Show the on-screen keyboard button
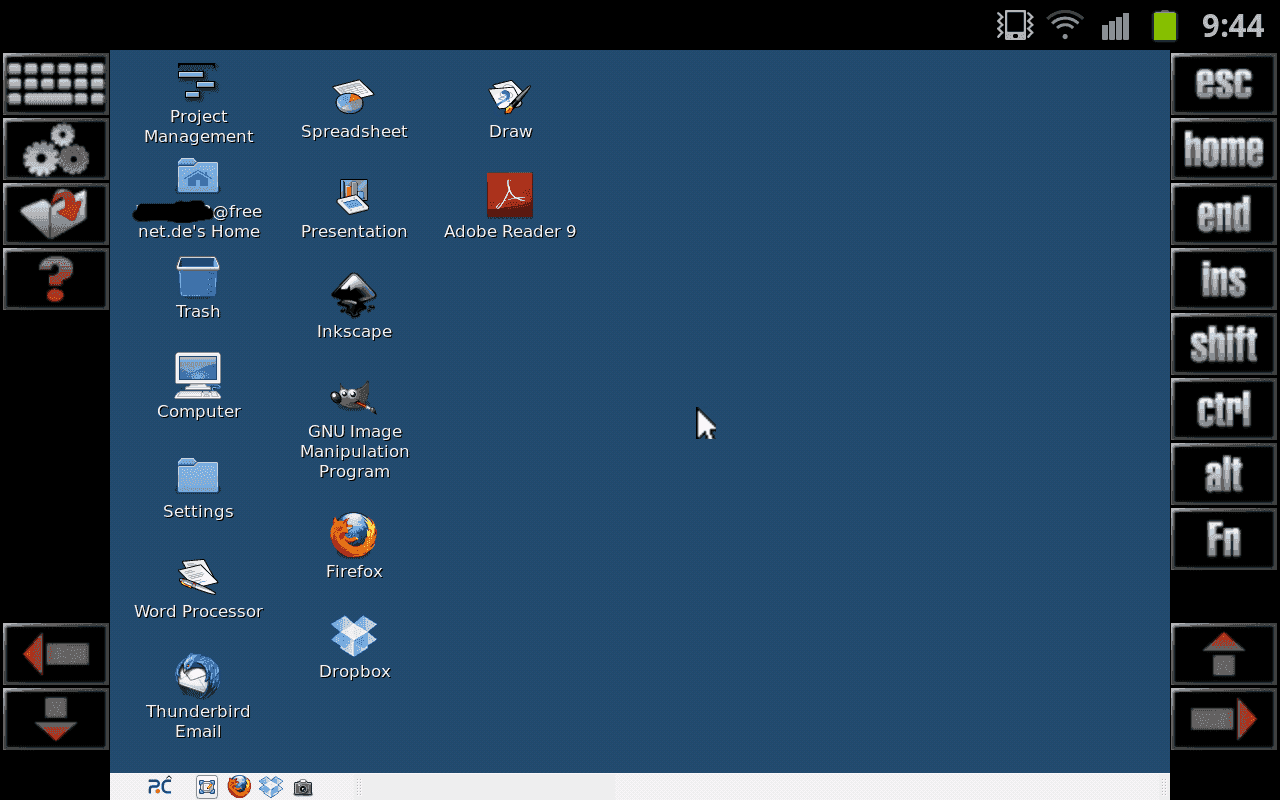This screenshot has height=800, width=1280. 56,84
